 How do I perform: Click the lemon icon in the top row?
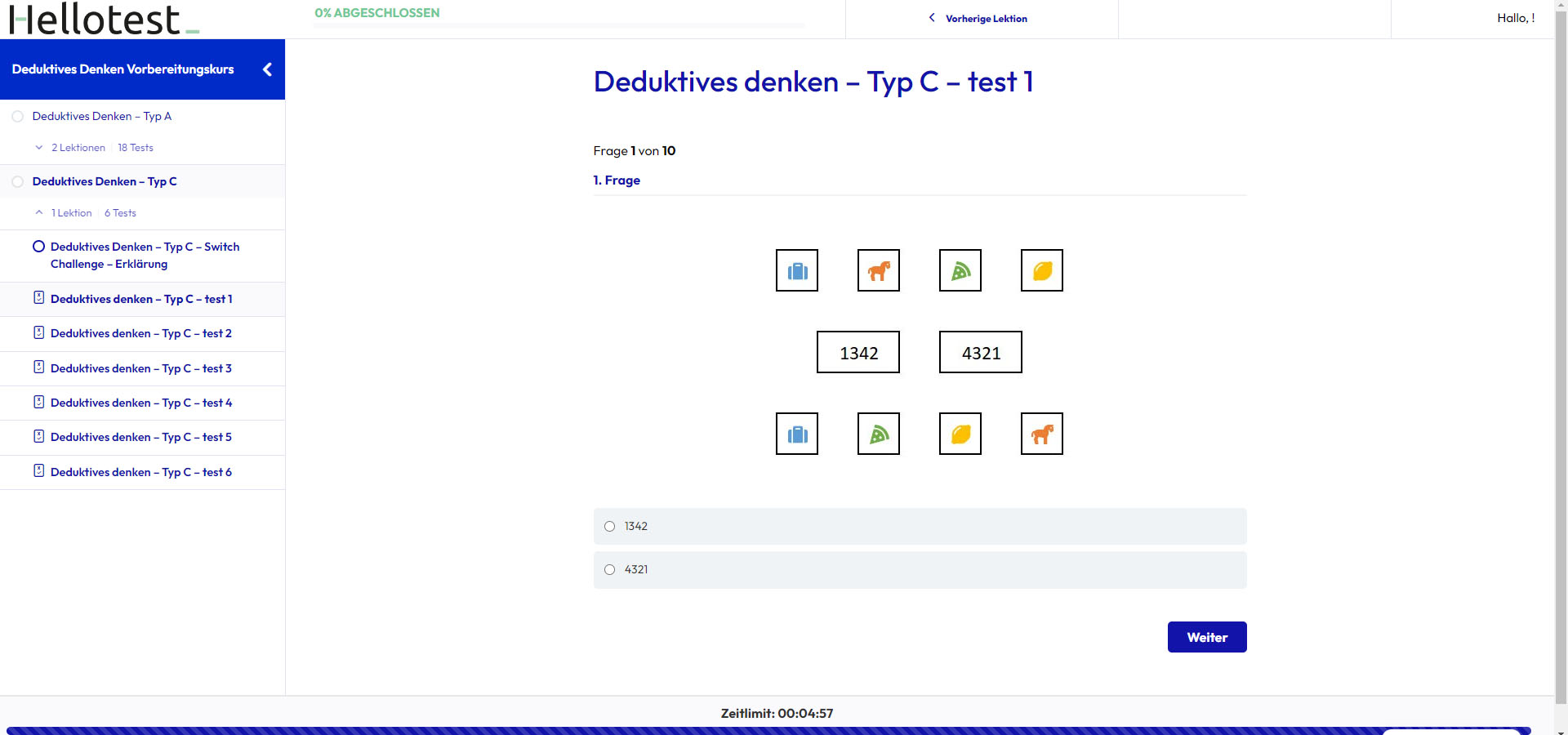pyautogui.click(x=1042, y=270)
